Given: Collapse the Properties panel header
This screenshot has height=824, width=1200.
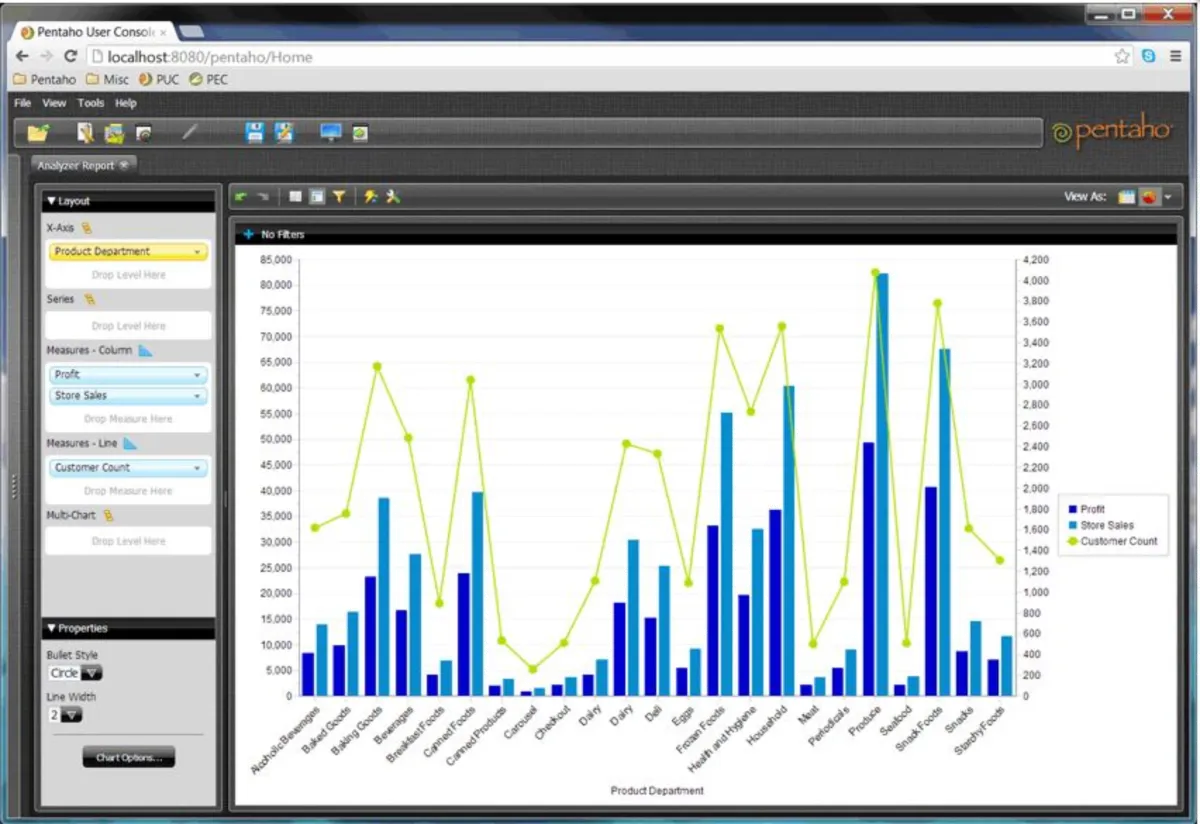Looking at the screenshot, I should click(128, 628).
